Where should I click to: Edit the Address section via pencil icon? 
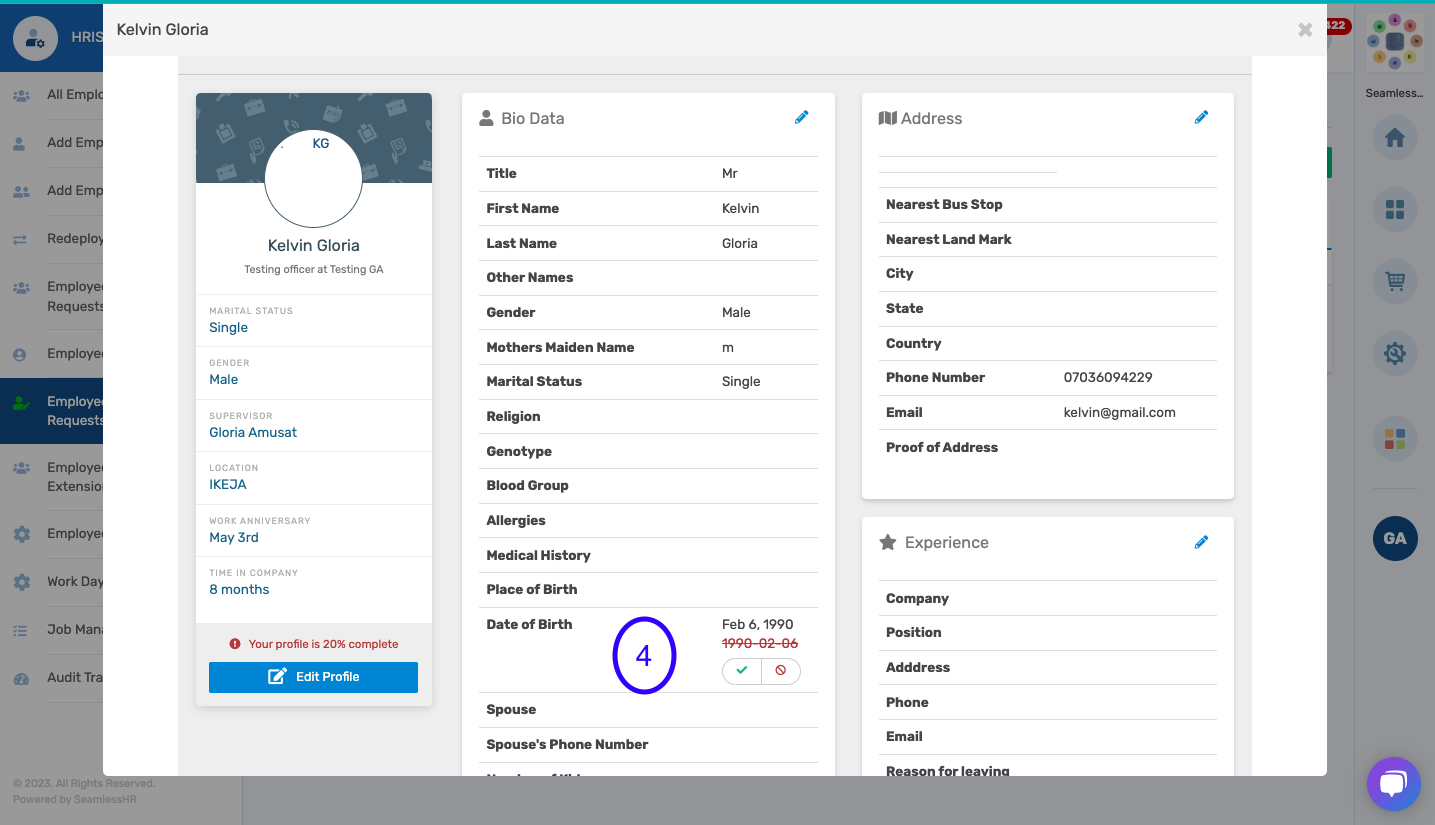pos(1201,117)
